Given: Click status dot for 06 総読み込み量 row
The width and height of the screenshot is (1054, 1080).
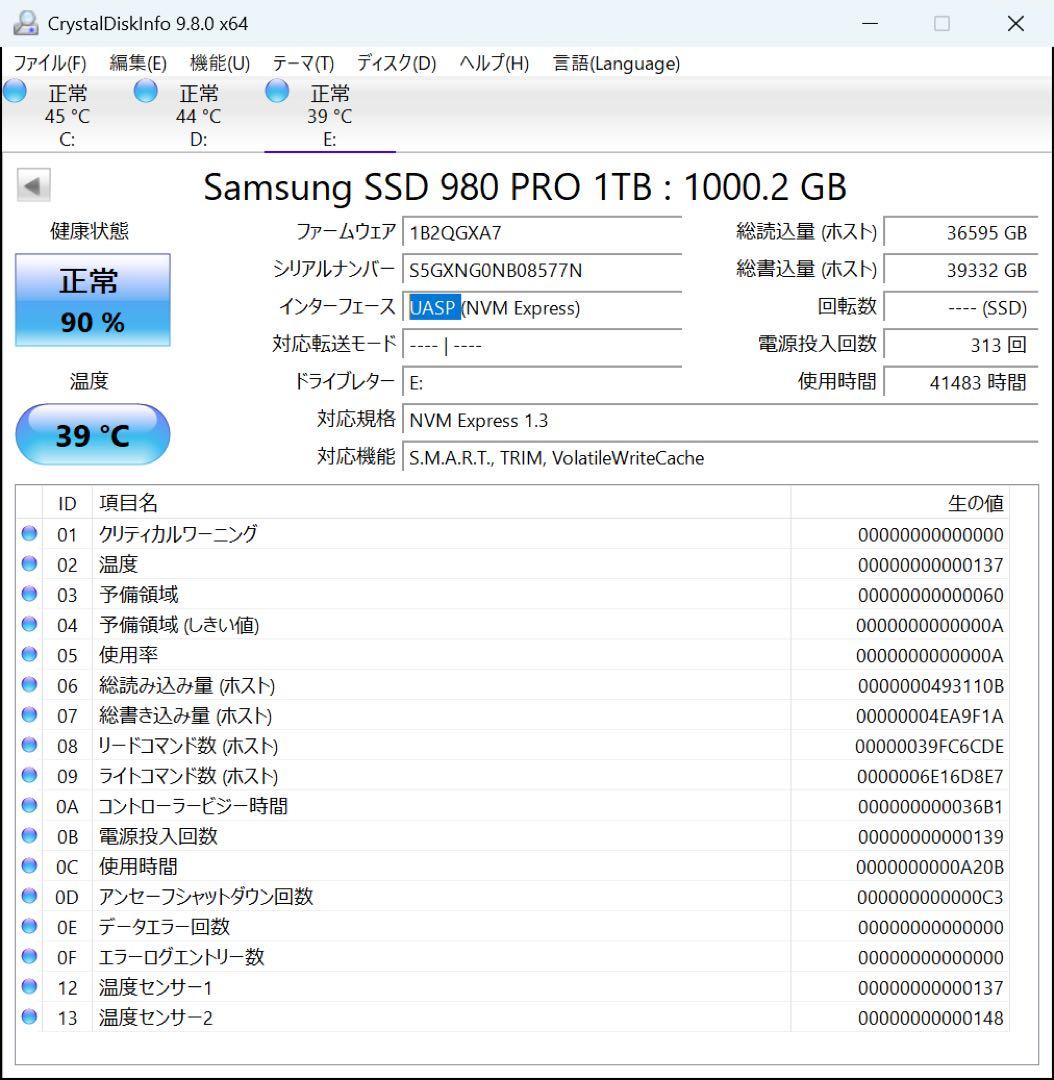Looking at the screenshot, I should coord(29,684).
